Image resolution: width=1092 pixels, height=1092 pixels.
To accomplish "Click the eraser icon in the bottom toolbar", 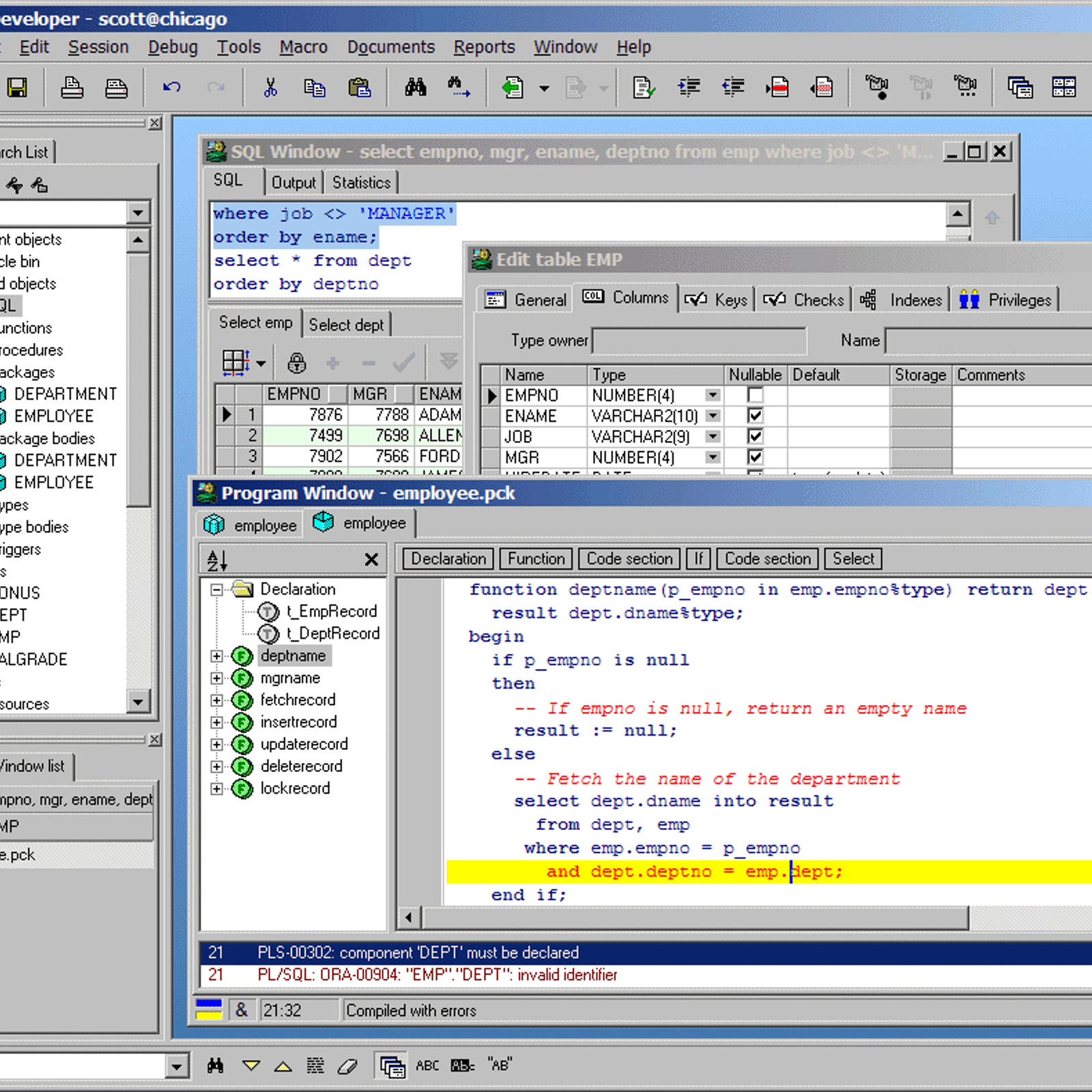I will 348,1065.
